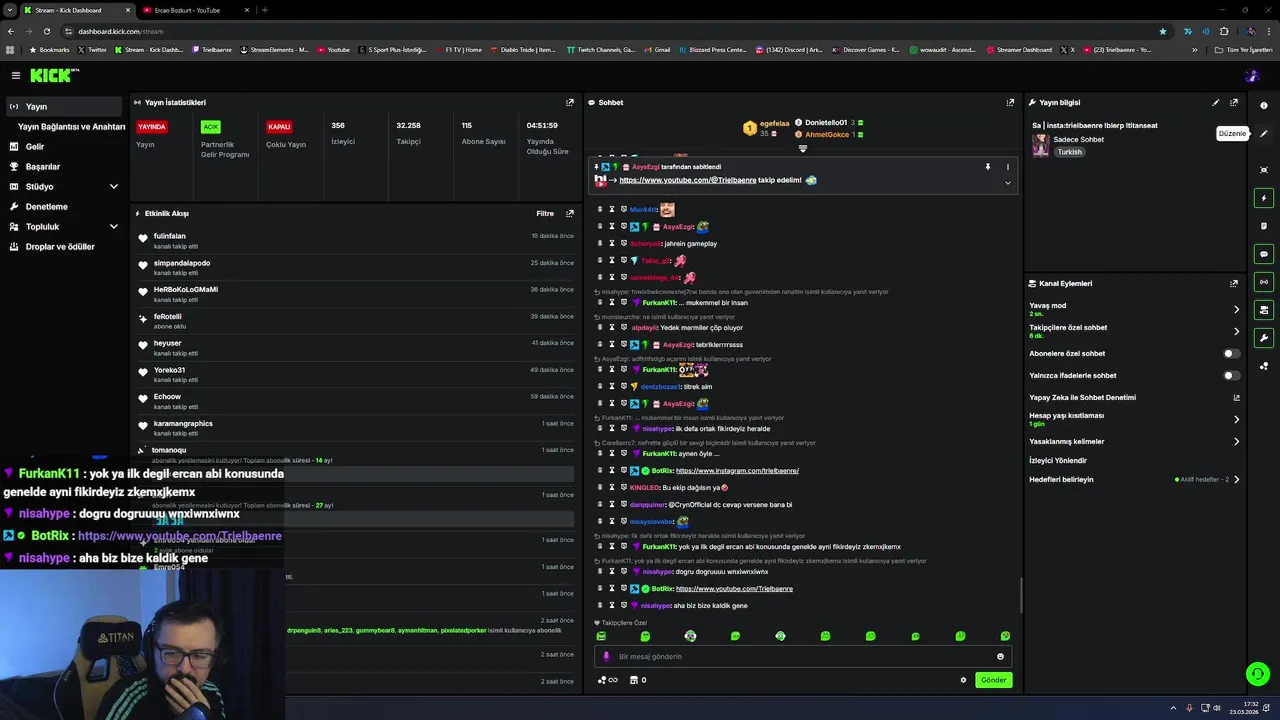Click İzleyici Yönlendir option

(x=1058, y=460)
